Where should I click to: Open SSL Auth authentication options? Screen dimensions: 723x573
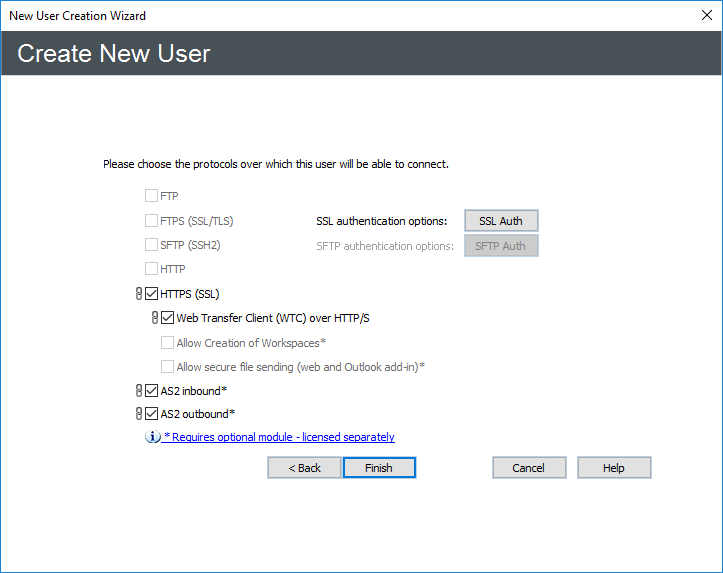click(501, 221)
